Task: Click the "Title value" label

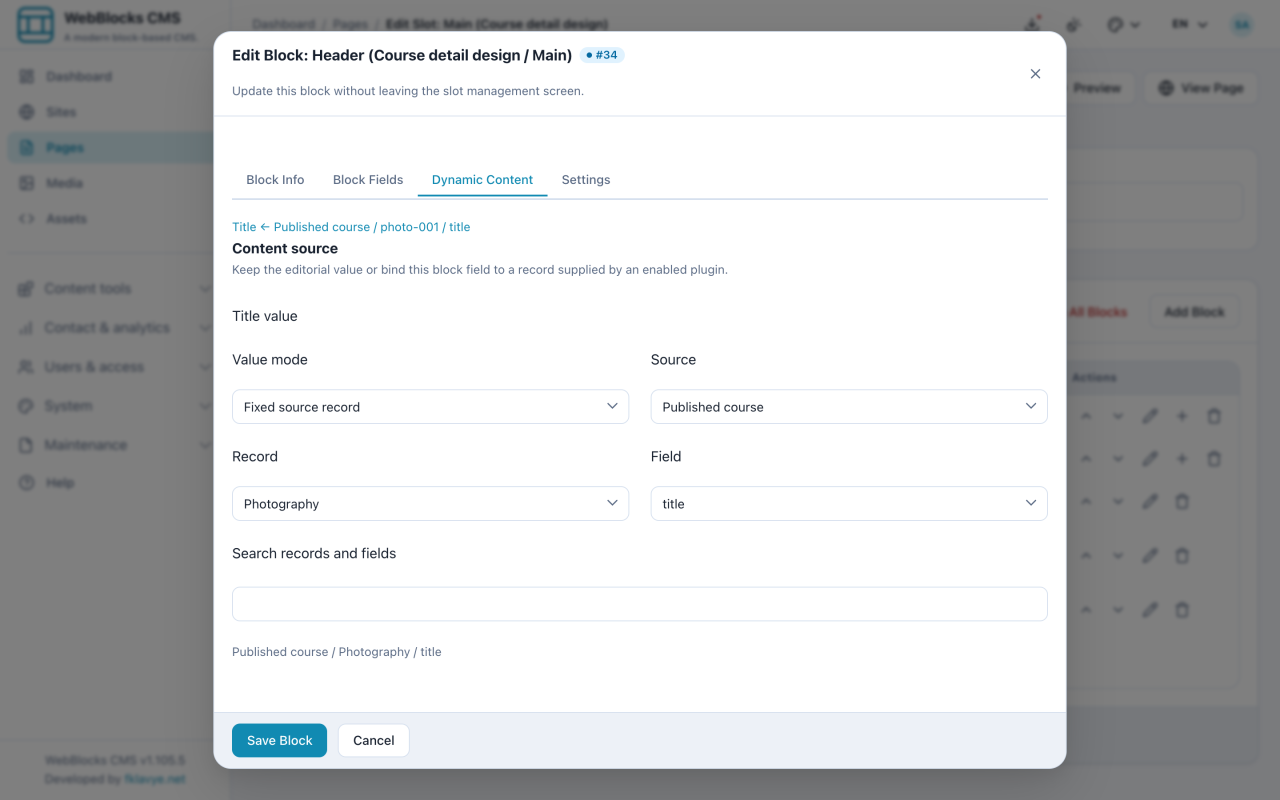Action: coord(265,316)
